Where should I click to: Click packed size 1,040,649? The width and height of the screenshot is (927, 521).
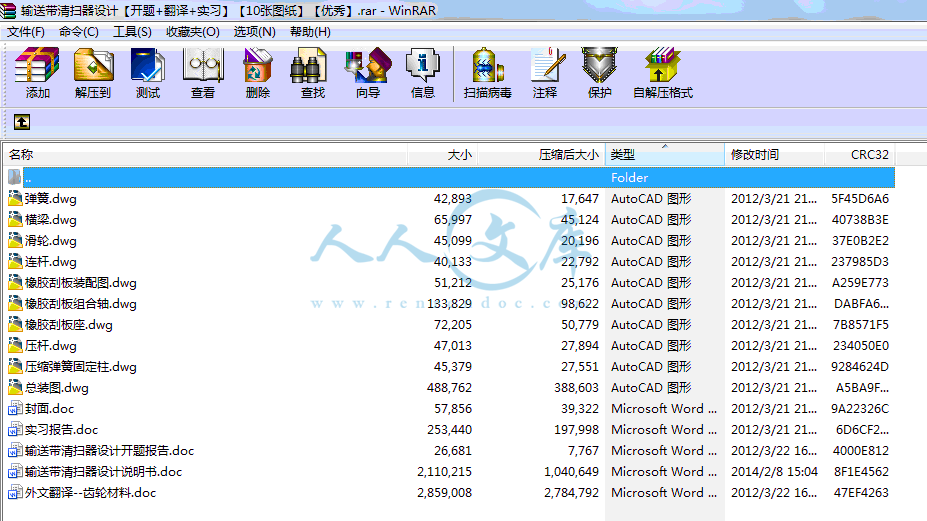572,472
